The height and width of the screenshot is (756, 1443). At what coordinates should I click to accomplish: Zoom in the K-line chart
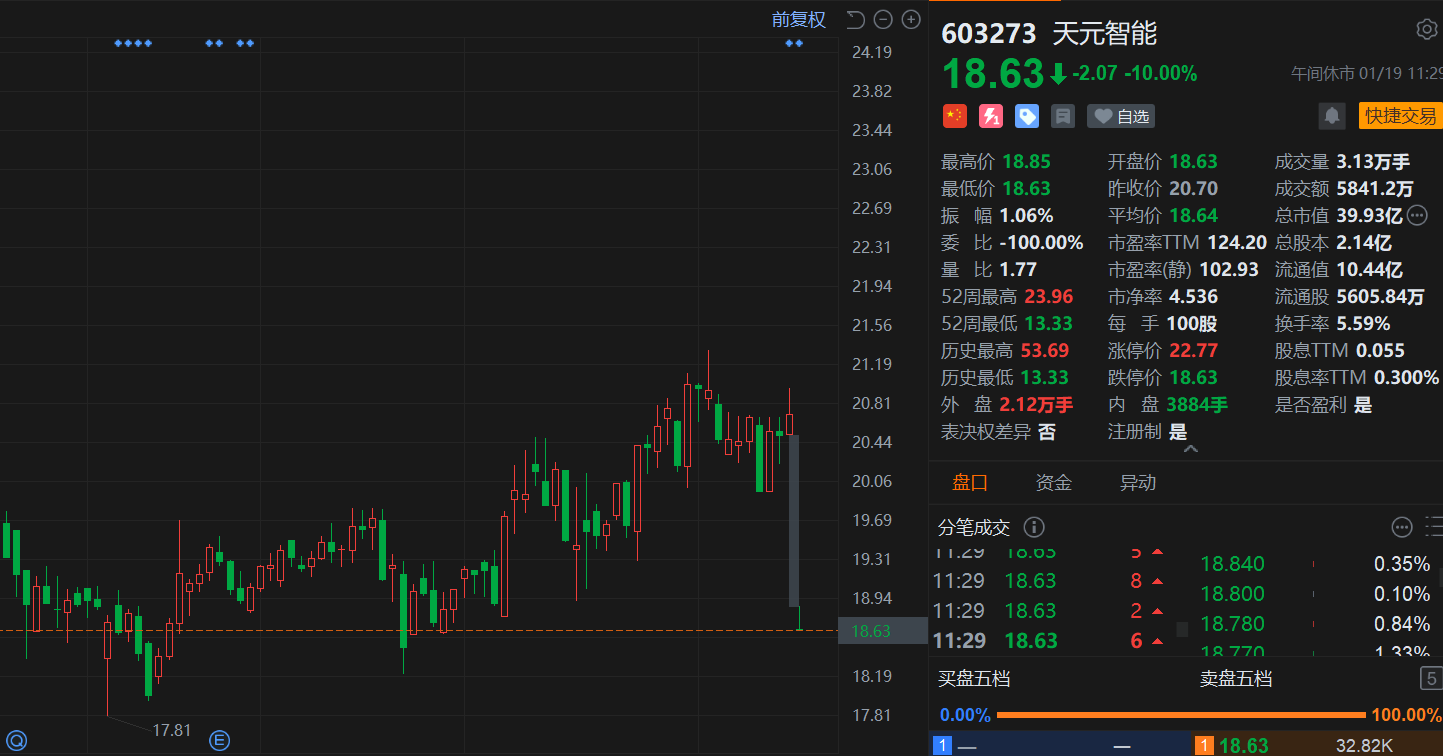[911, 19]
